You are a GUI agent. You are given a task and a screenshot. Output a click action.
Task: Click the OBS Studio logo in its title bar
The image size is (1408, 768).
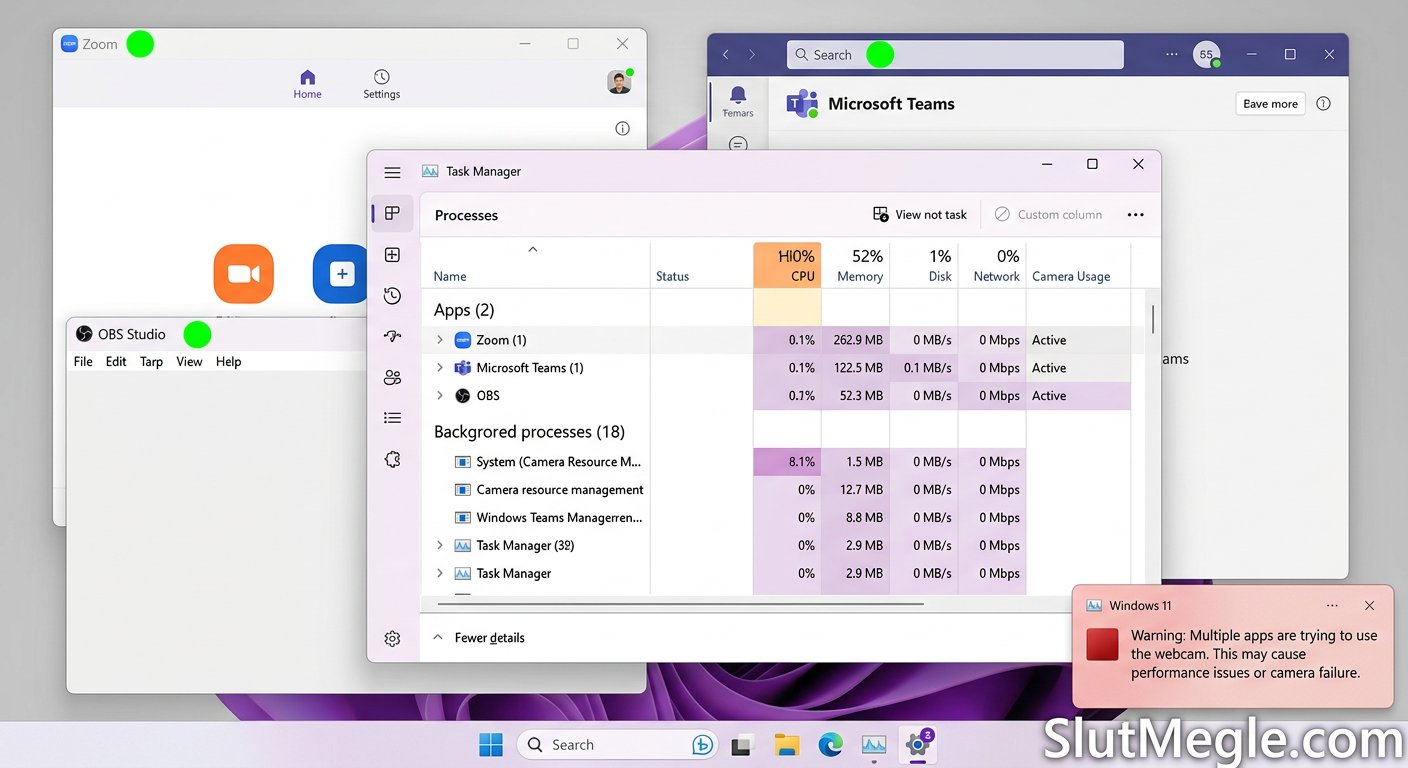click(x=84, y=334)
